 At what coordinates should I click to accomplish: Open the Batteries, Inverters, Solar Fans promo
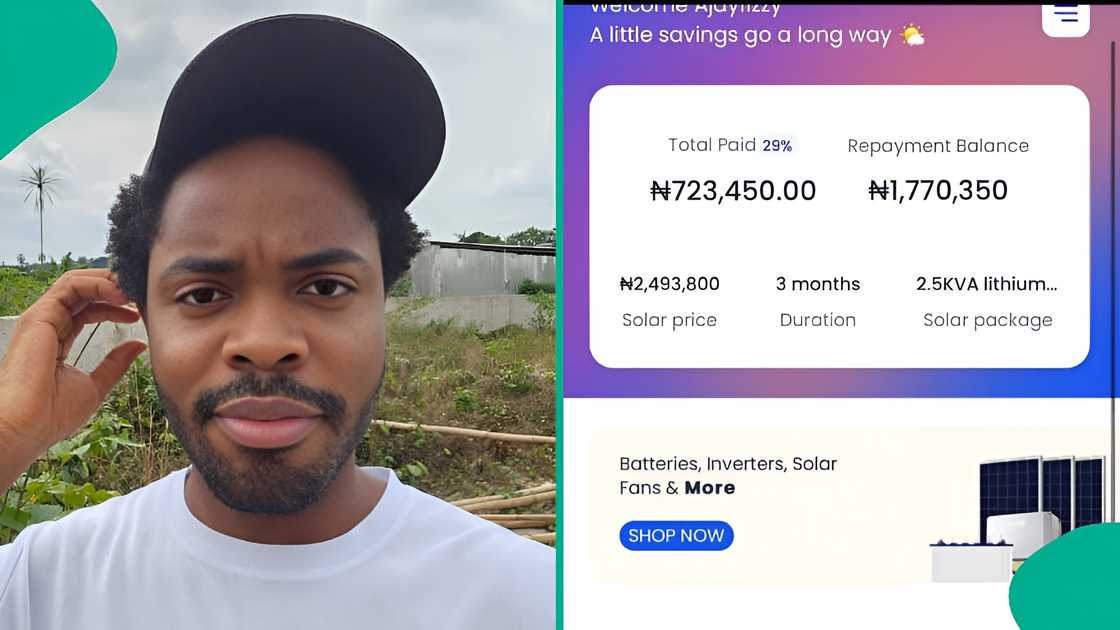[727, 475]
